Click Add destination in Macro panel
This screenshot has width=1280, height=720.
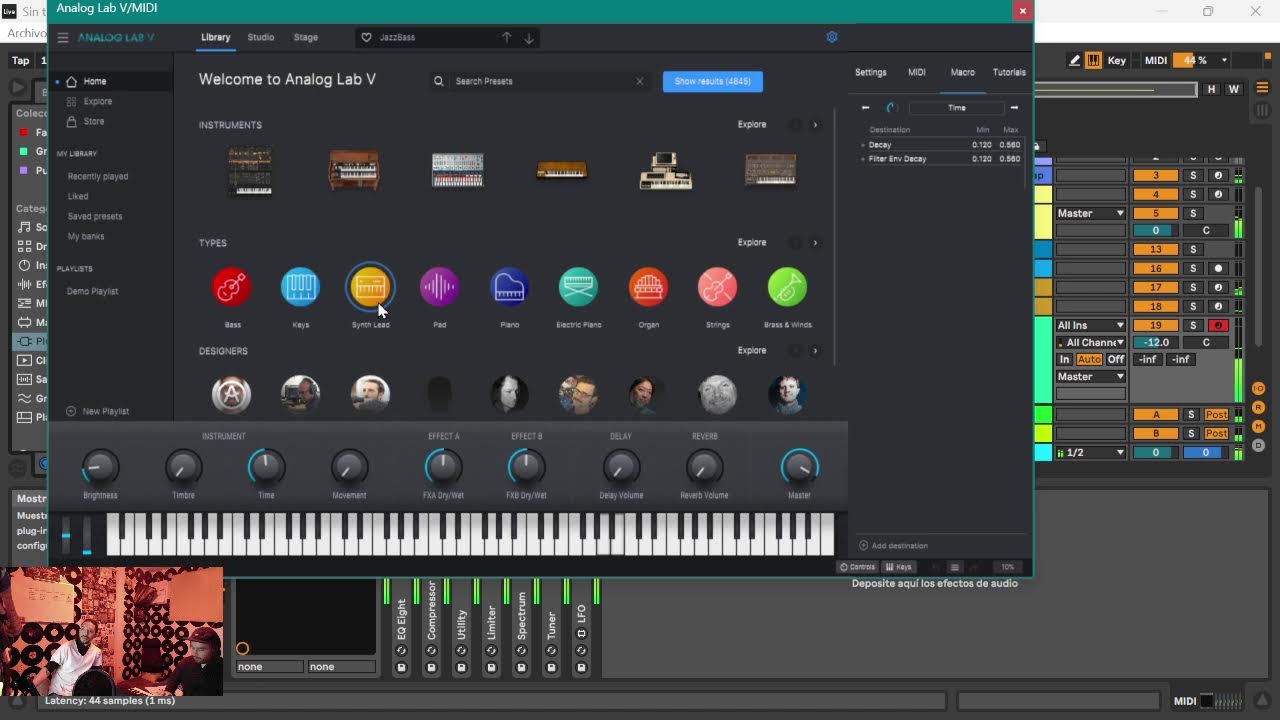click(x=894, y=546)
